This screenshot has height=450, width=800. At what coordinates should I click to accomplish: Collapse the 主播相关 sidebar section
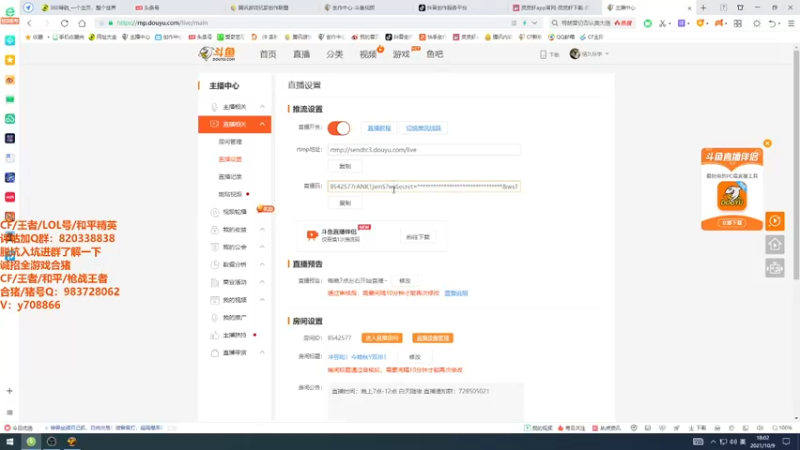262,107
